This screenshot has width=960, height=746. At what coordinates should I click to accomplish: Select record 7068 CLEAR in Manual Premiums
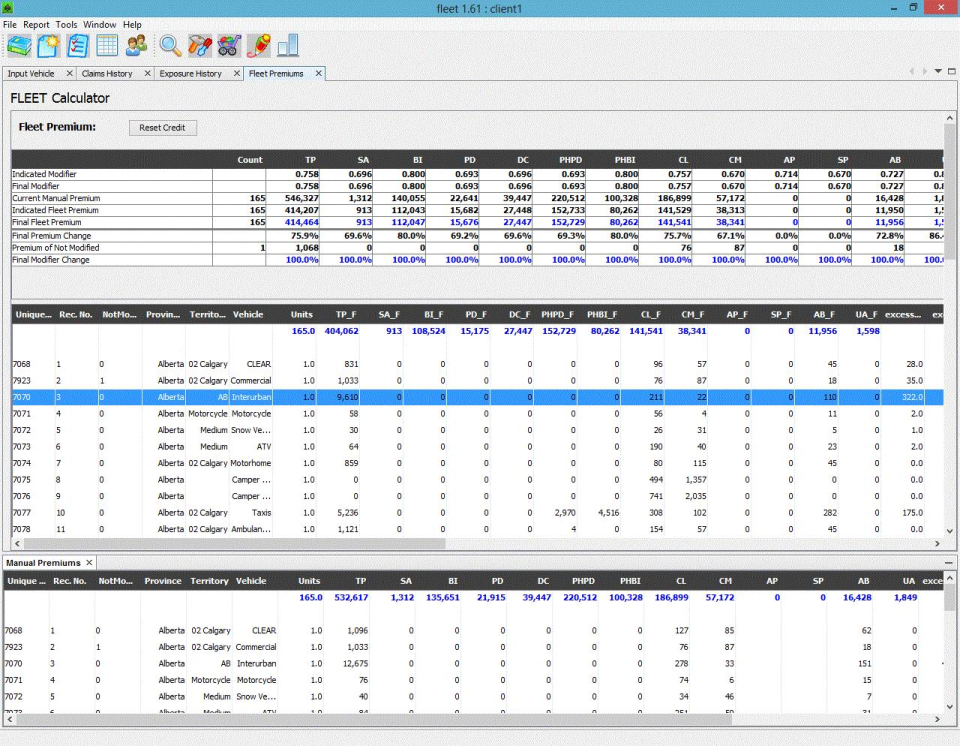pos(474,630)
